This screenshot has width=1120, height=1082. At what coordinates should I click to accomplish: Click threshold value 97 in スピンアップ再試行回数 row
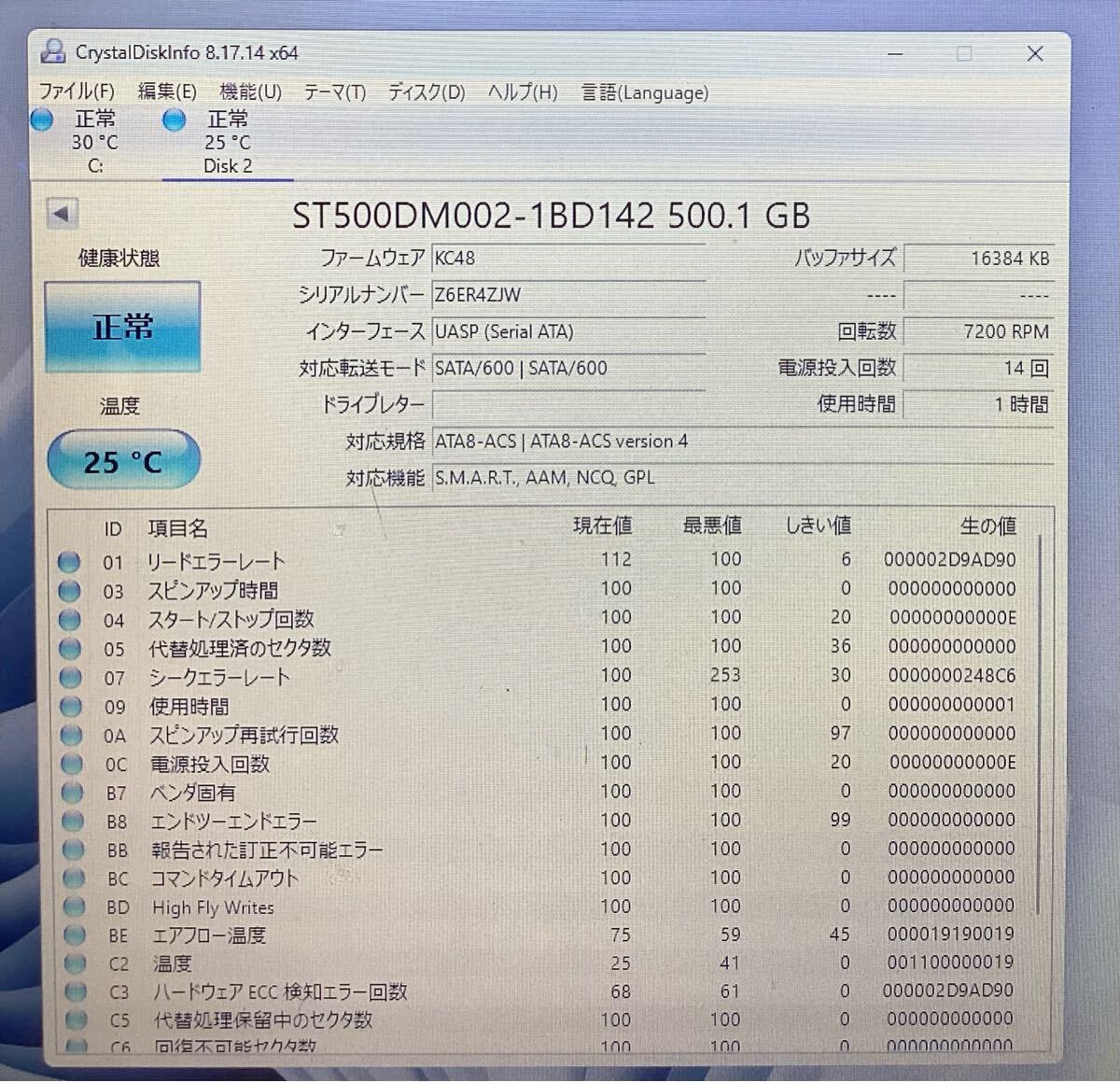click(x=840, y=734)
